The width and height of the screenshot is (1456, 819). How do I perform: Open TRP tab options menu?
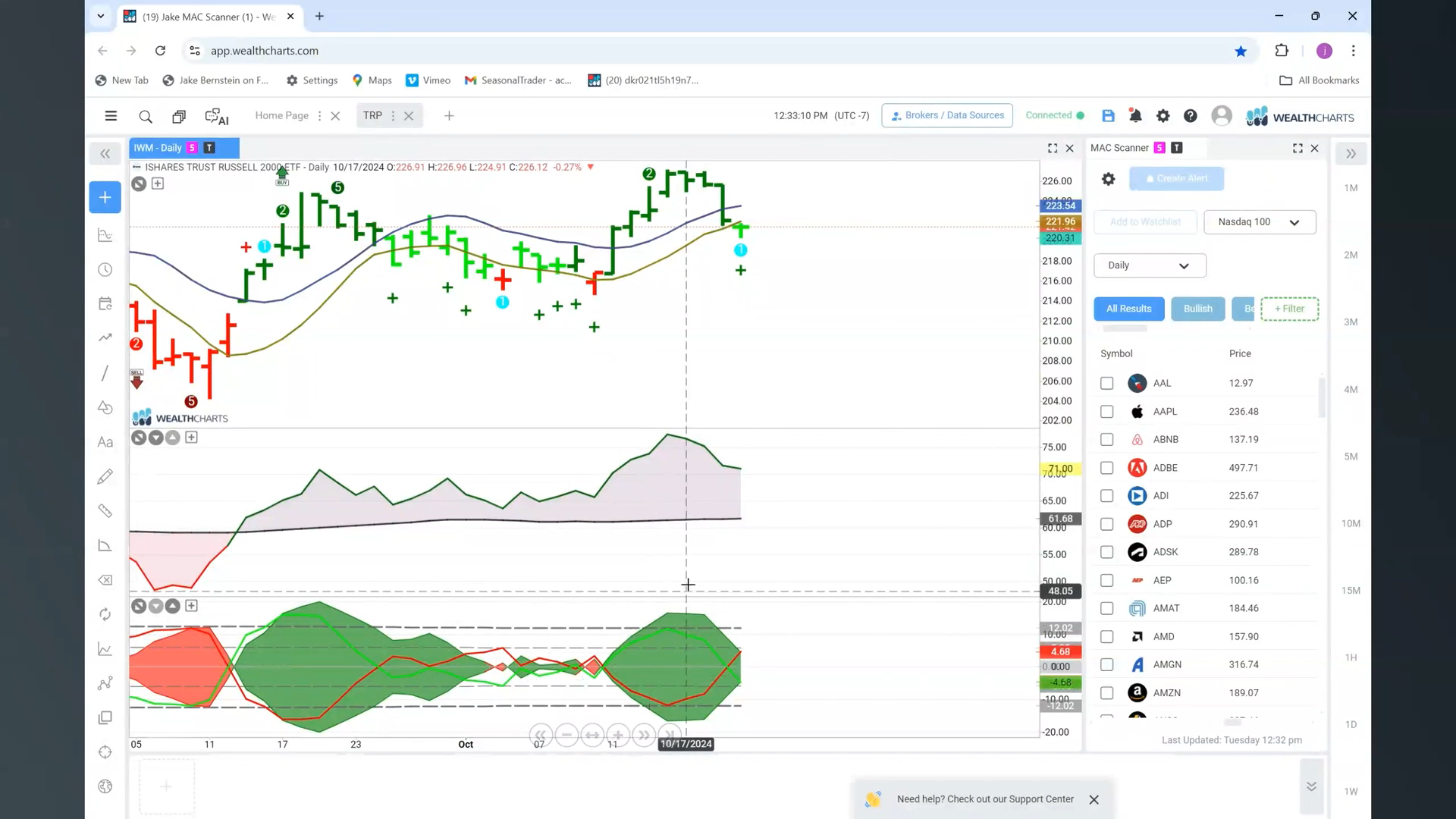(393, 116)
